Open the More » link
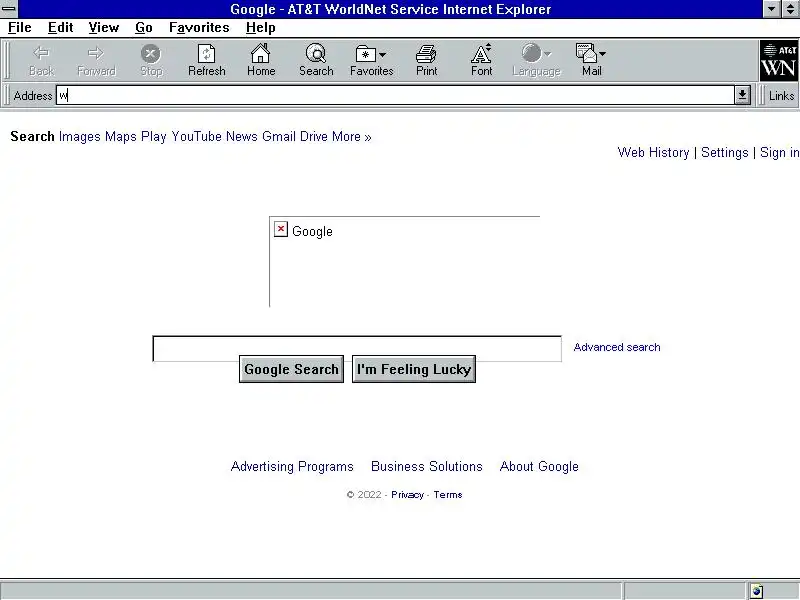Screen dimensions: 800x600 [352, 137]
